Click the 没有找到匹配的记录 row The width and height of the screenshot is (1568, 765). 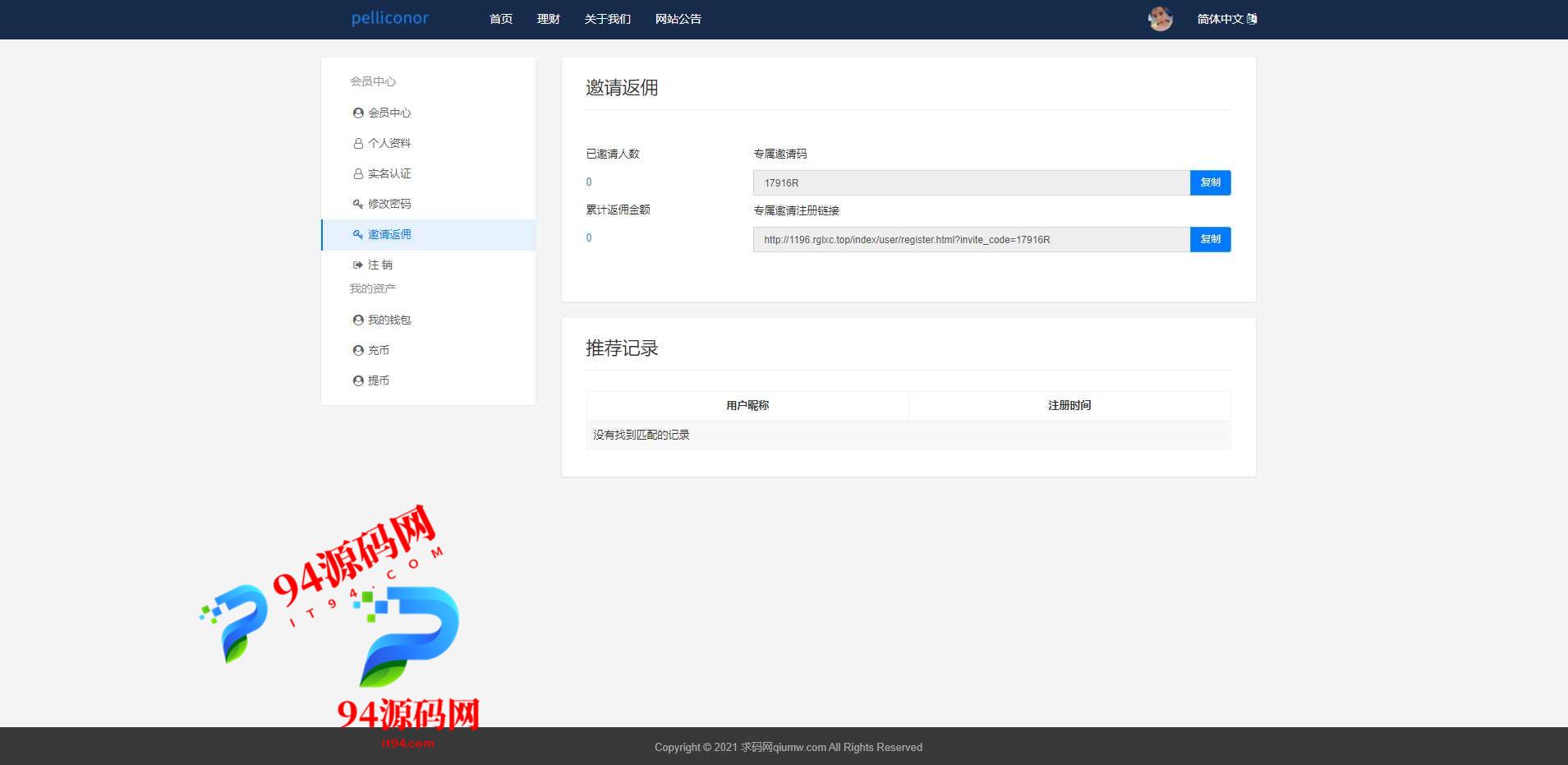(x=908, y=435)
